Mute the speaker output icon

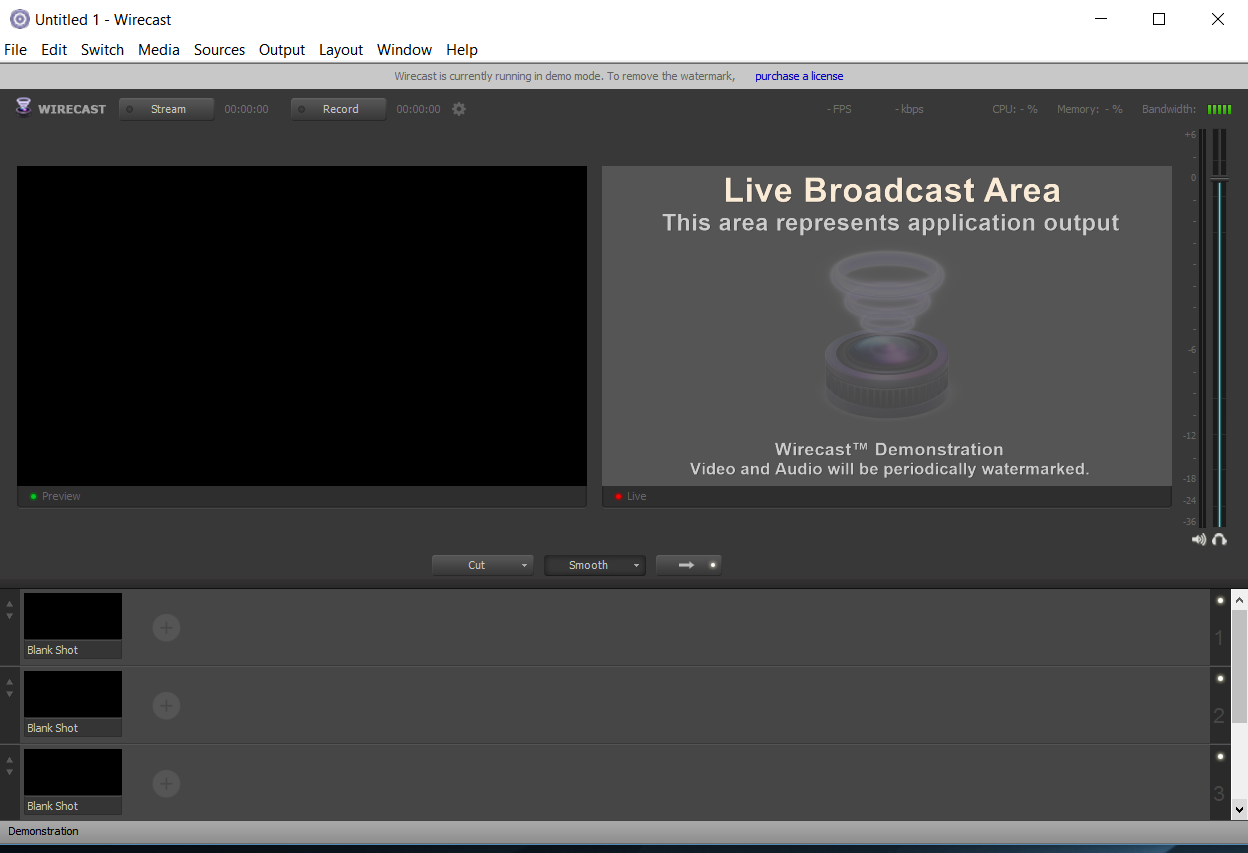coord(1199,539)
